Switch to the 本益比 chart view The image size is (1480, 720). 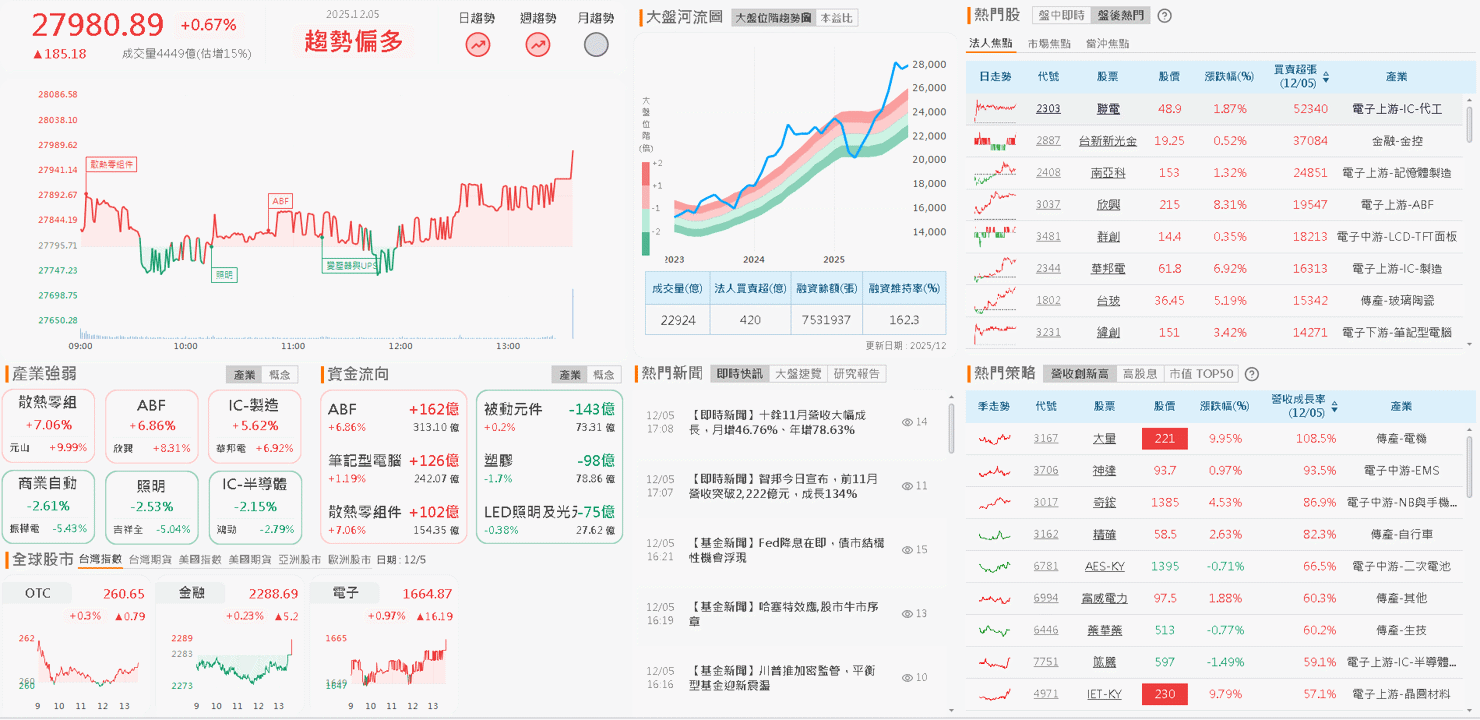(836, 18)
